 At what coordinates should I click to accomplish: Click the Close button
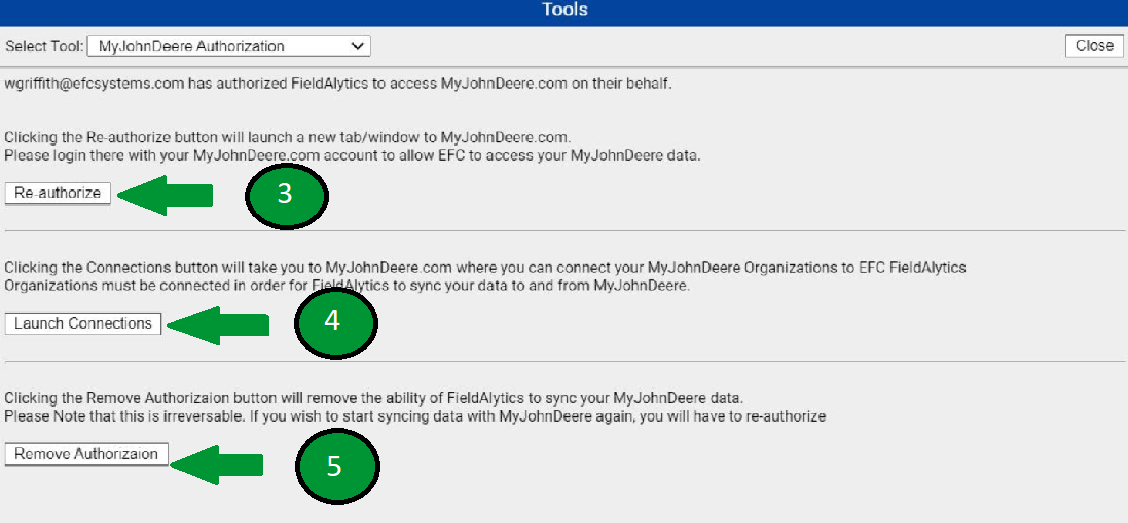point(1094,46)
